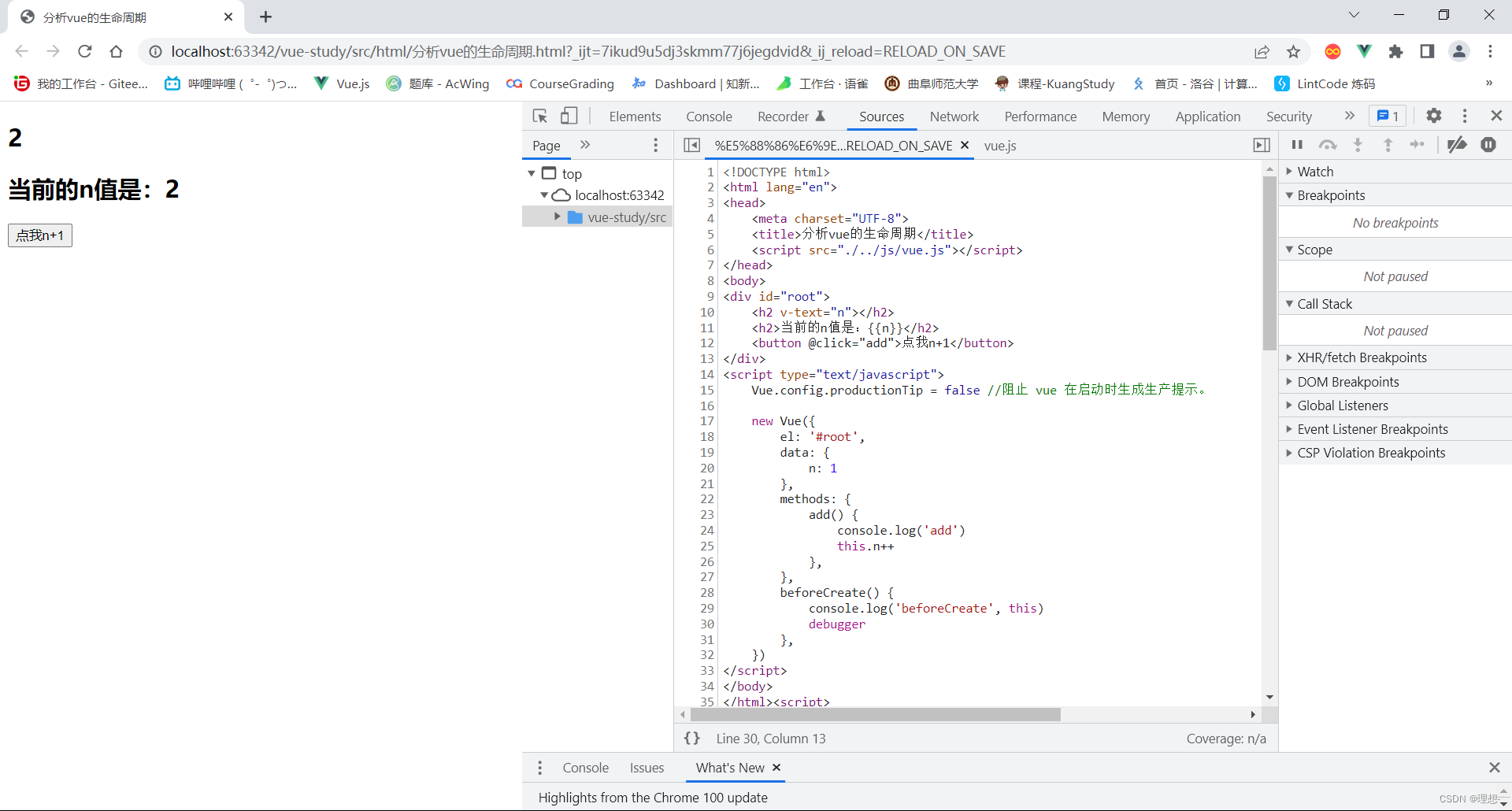Viewport: 1512px width, 811px height.
Task: Click the issues counter badge
Action: pos(1388,116)
